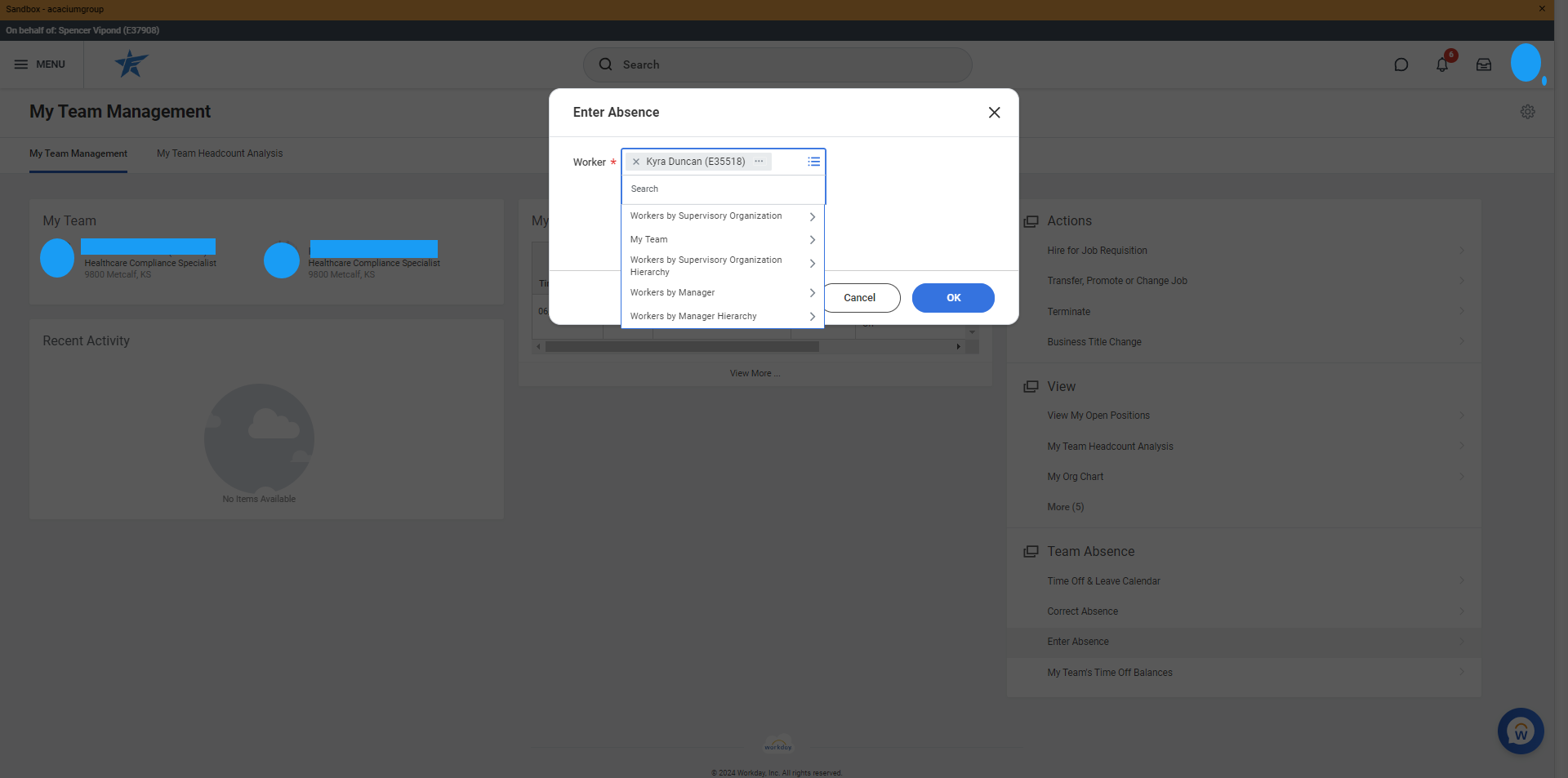Open related actions dots for Kyra Duncan
The image size is (1568, 778).
759,162
